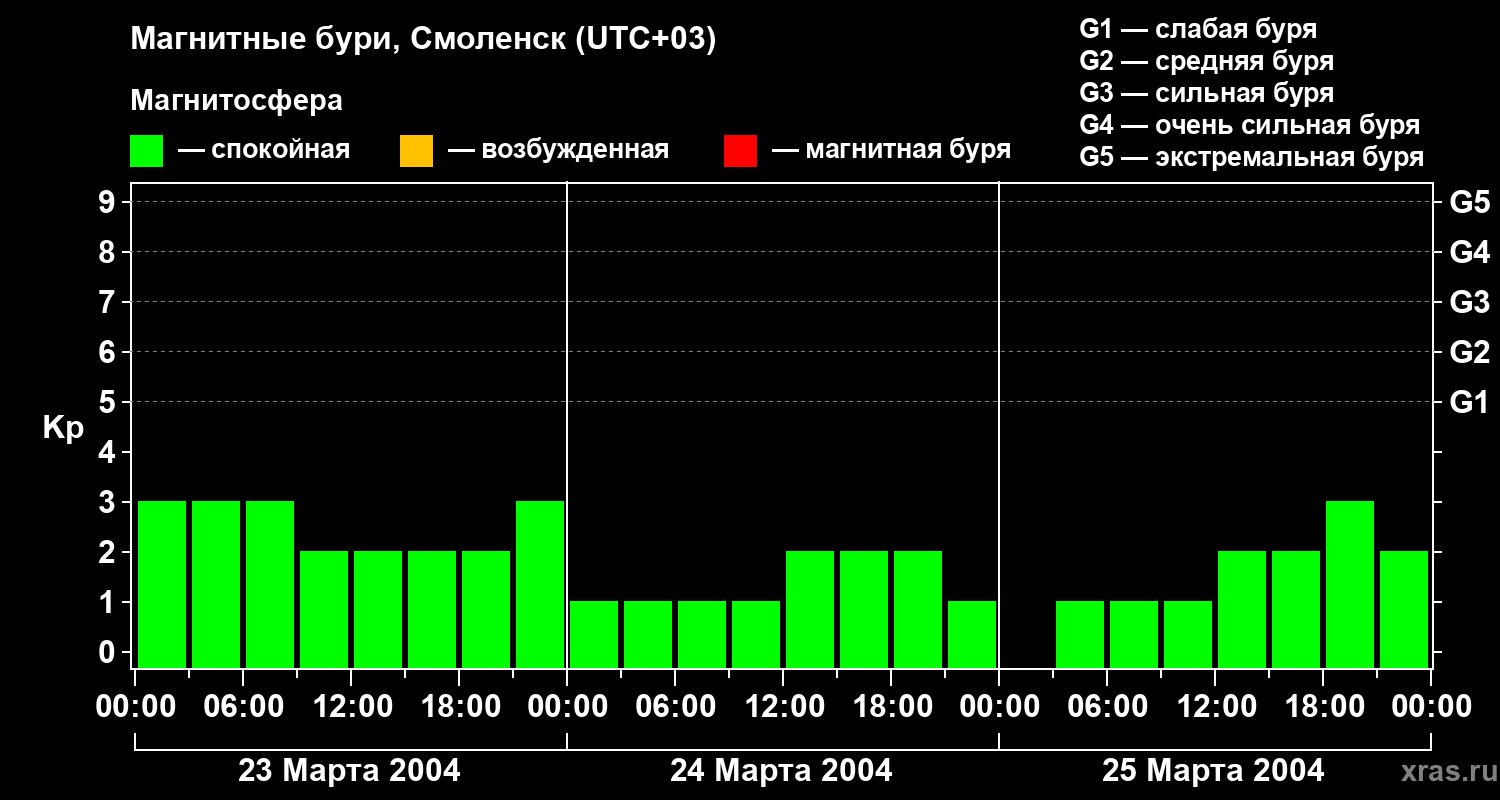Click the '24 Марта 2004' date label
The height and width of the screenshot is (800, 1500).
[x=781, y=770]
